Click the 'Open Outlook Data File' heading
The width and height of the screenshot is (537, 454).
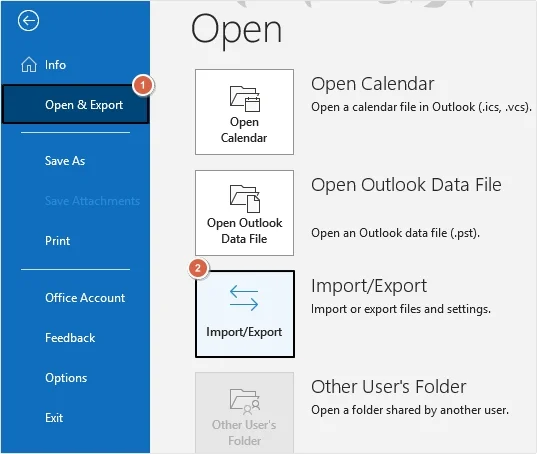(406, 185)
